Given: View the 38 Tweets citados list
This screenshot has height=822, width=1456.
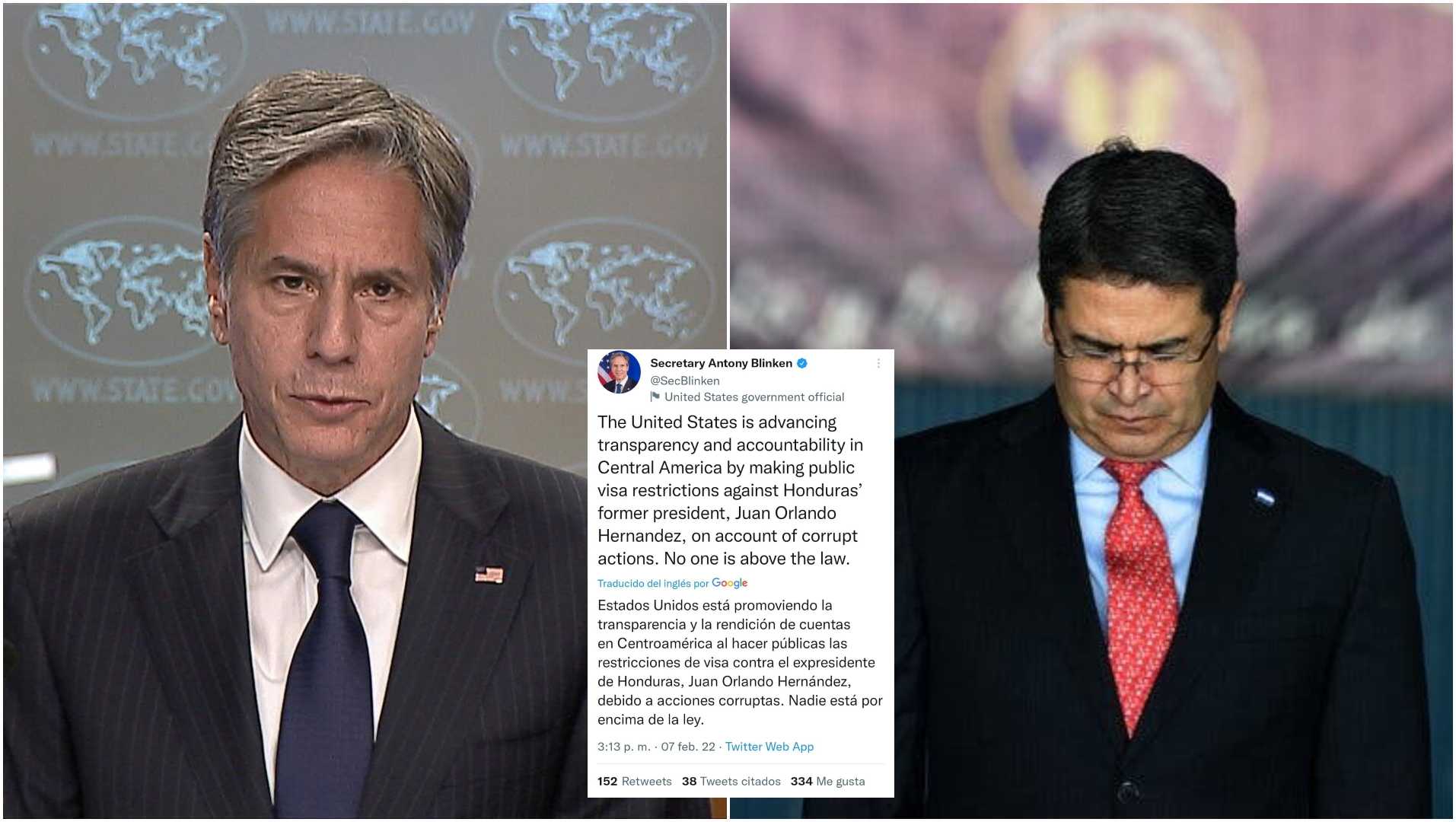Looking at the screenshot, I should pos(731,781).
